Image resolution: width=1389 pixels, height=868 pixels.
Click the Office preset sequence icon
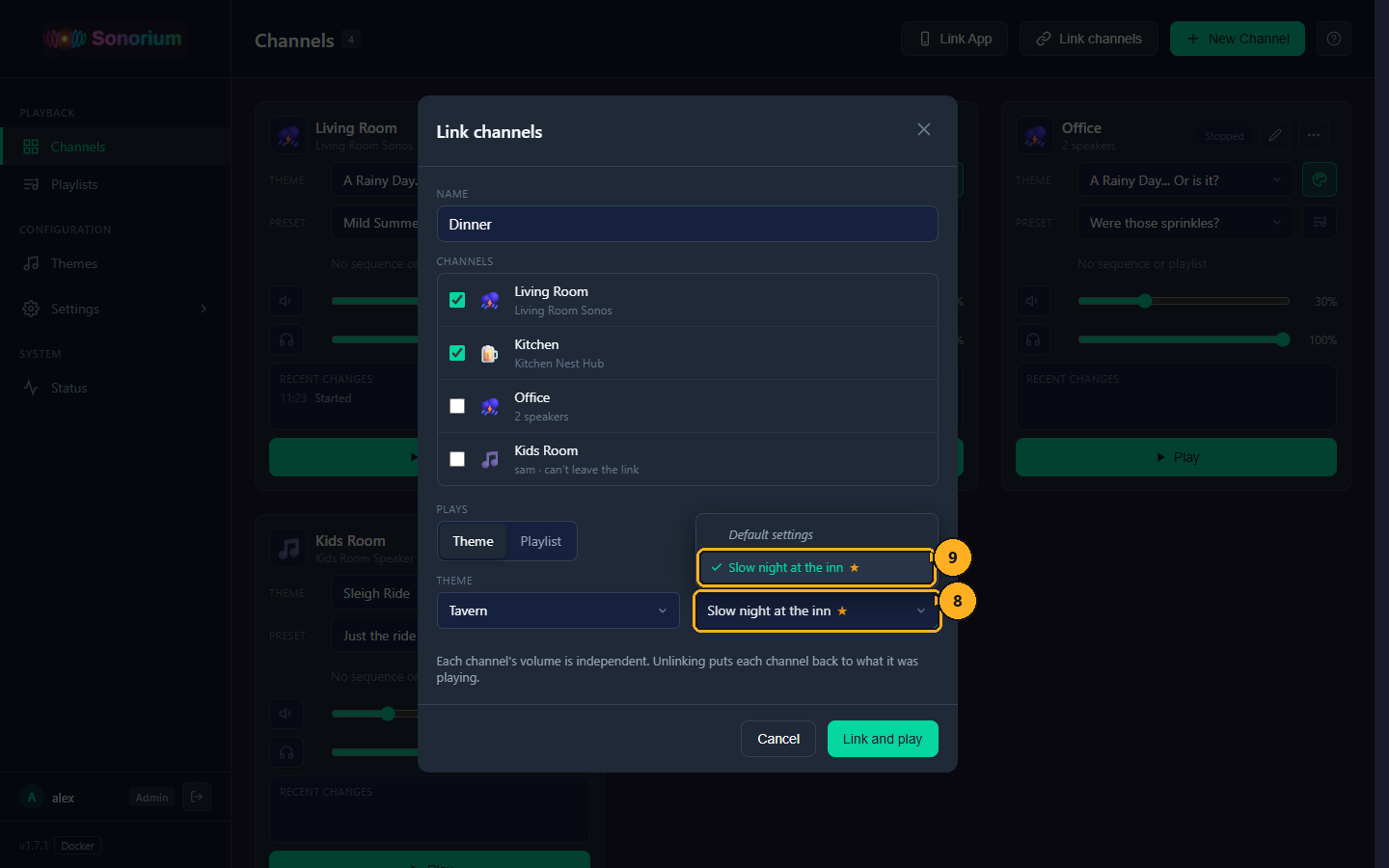coord(1320,222)
